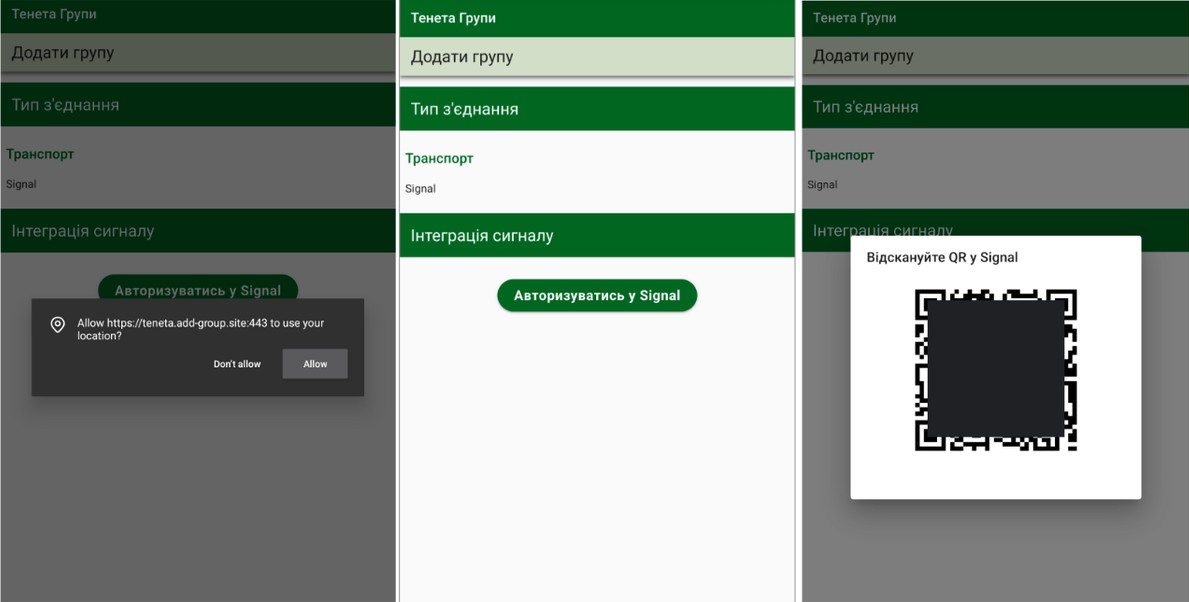Click the teneta.add-group.site location request text
1189x602 pixels.
pyautogui.click(x=200, y=329)
